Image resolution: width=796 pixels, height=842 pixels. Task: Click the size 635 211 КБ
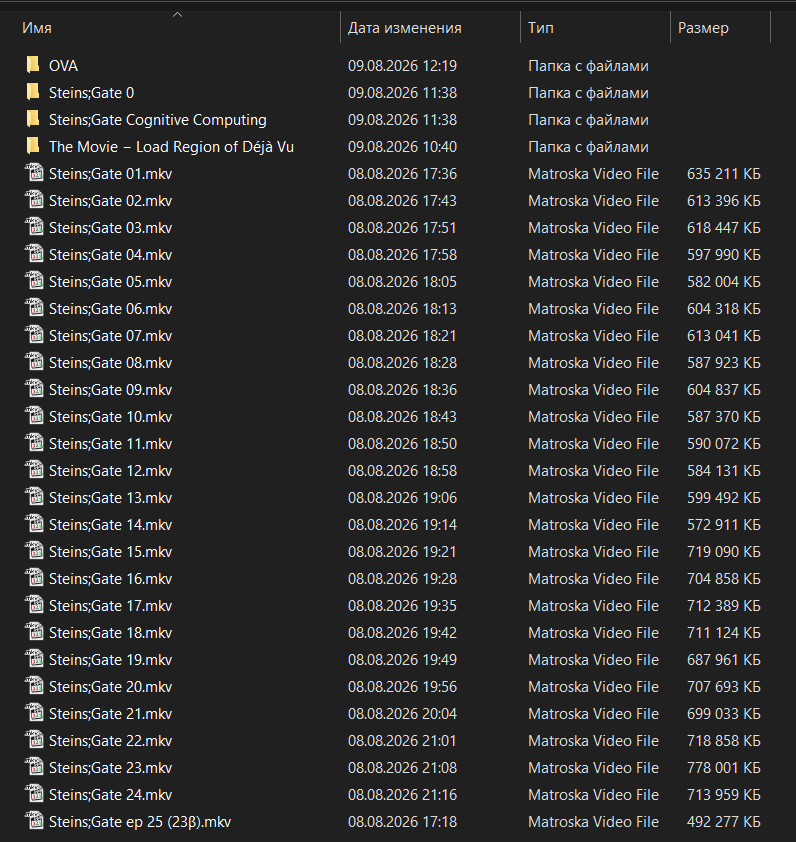click(x=723, y=174)
